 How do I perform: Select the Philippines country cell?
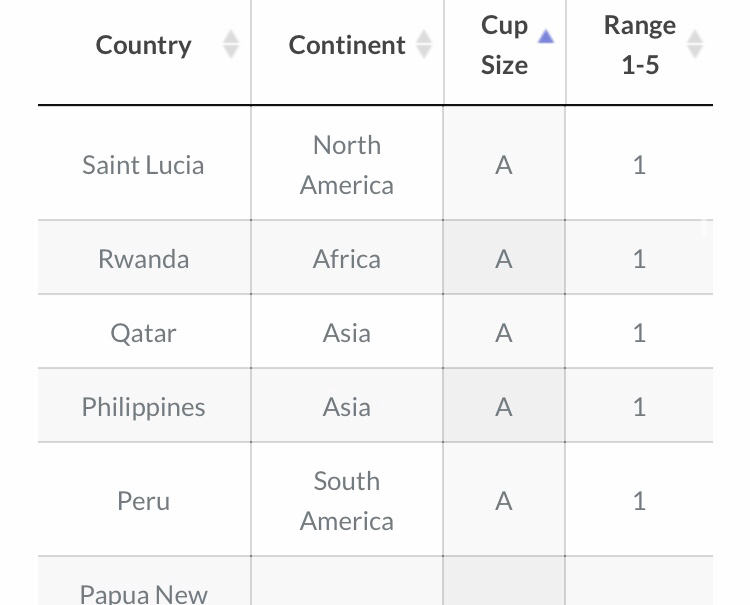[144, 406]
